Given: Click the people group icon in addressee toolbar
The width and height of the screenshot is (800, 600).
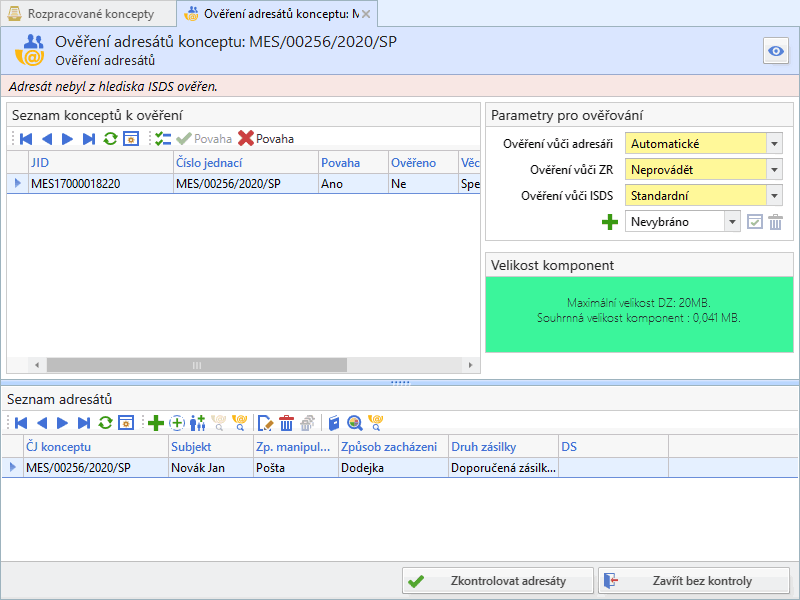Looking at the screenshot, I should pyautogui.click(x=197, y=423).
